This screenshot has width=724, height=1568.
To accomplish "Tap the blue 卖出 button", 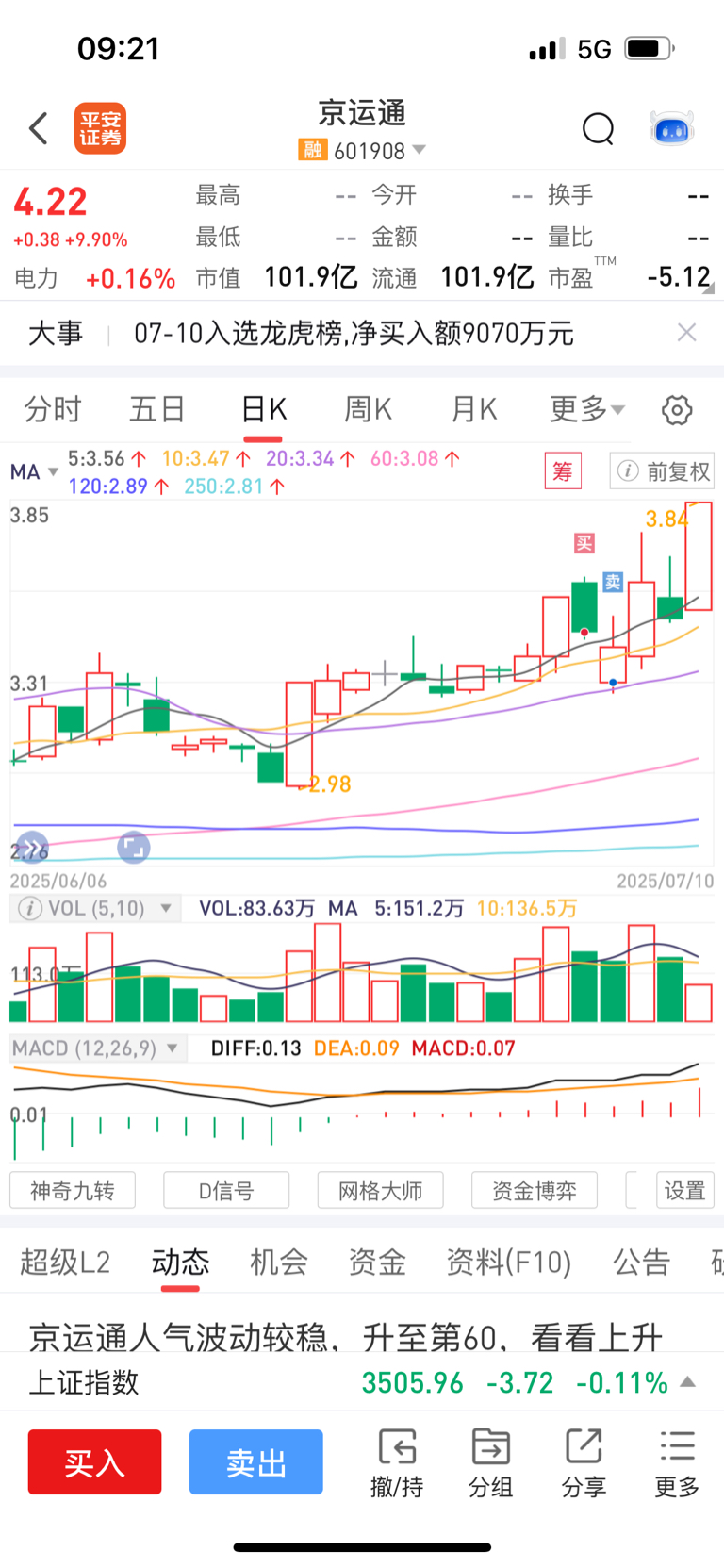I will coord(255,1462).
